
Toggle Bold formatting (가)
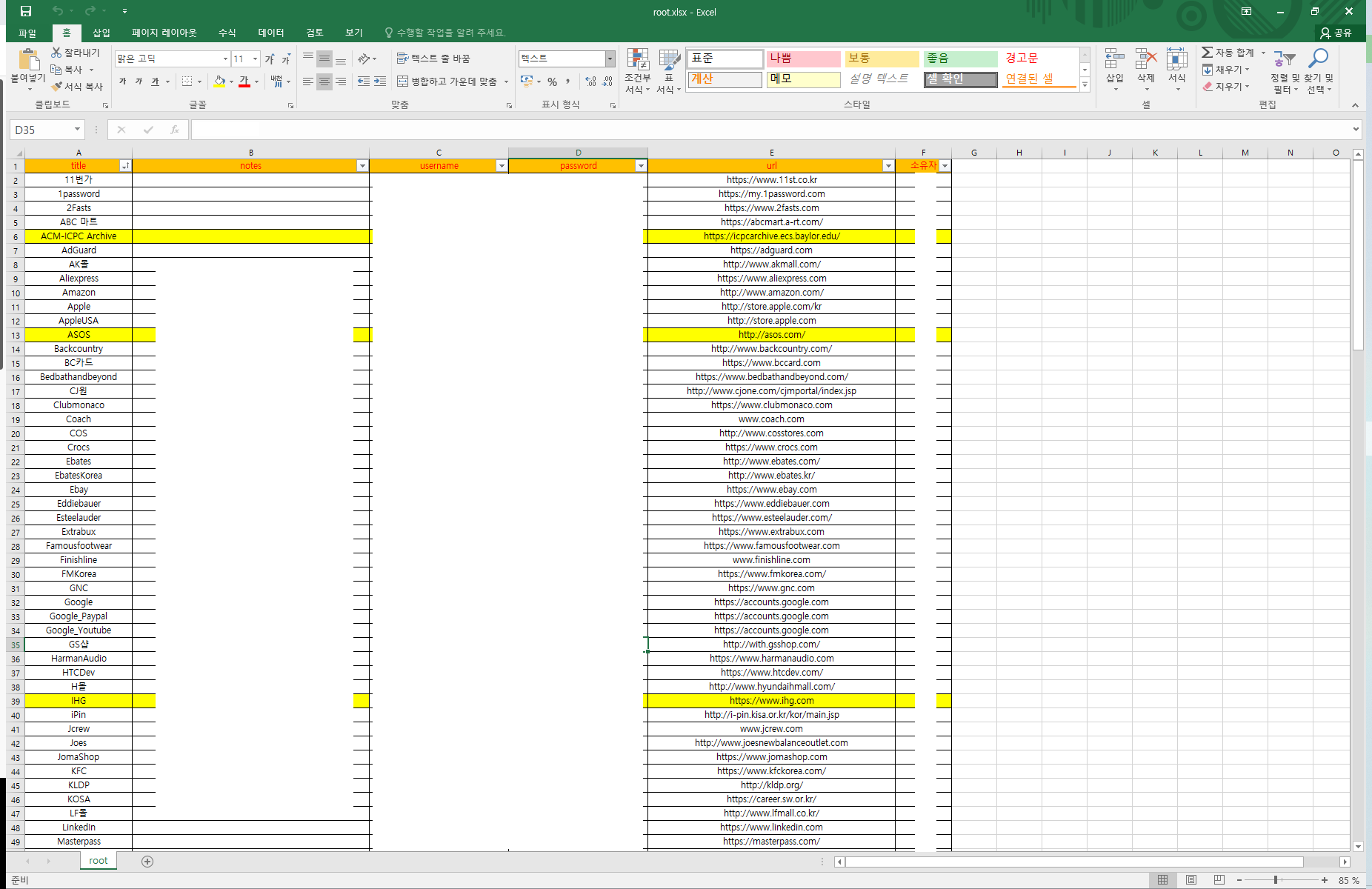pyautogui.click(x=123, y=81)
